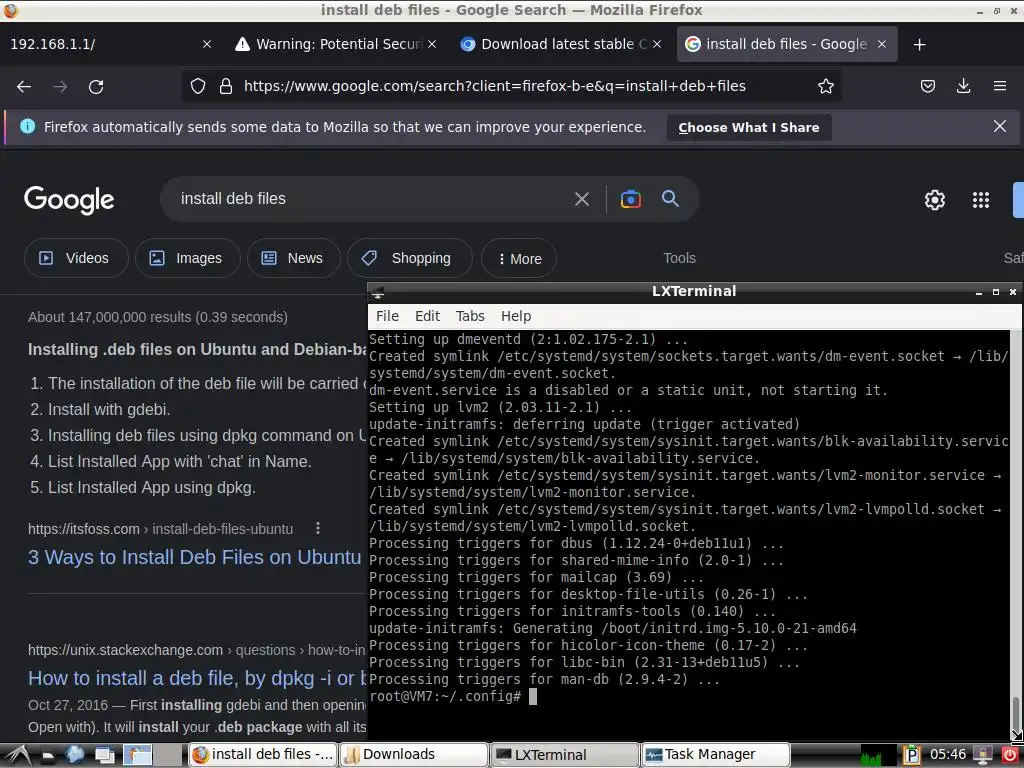Open LXTerminal Help menu
The width and height of the screenshot is (1024, 768).
tap(516, 316)
